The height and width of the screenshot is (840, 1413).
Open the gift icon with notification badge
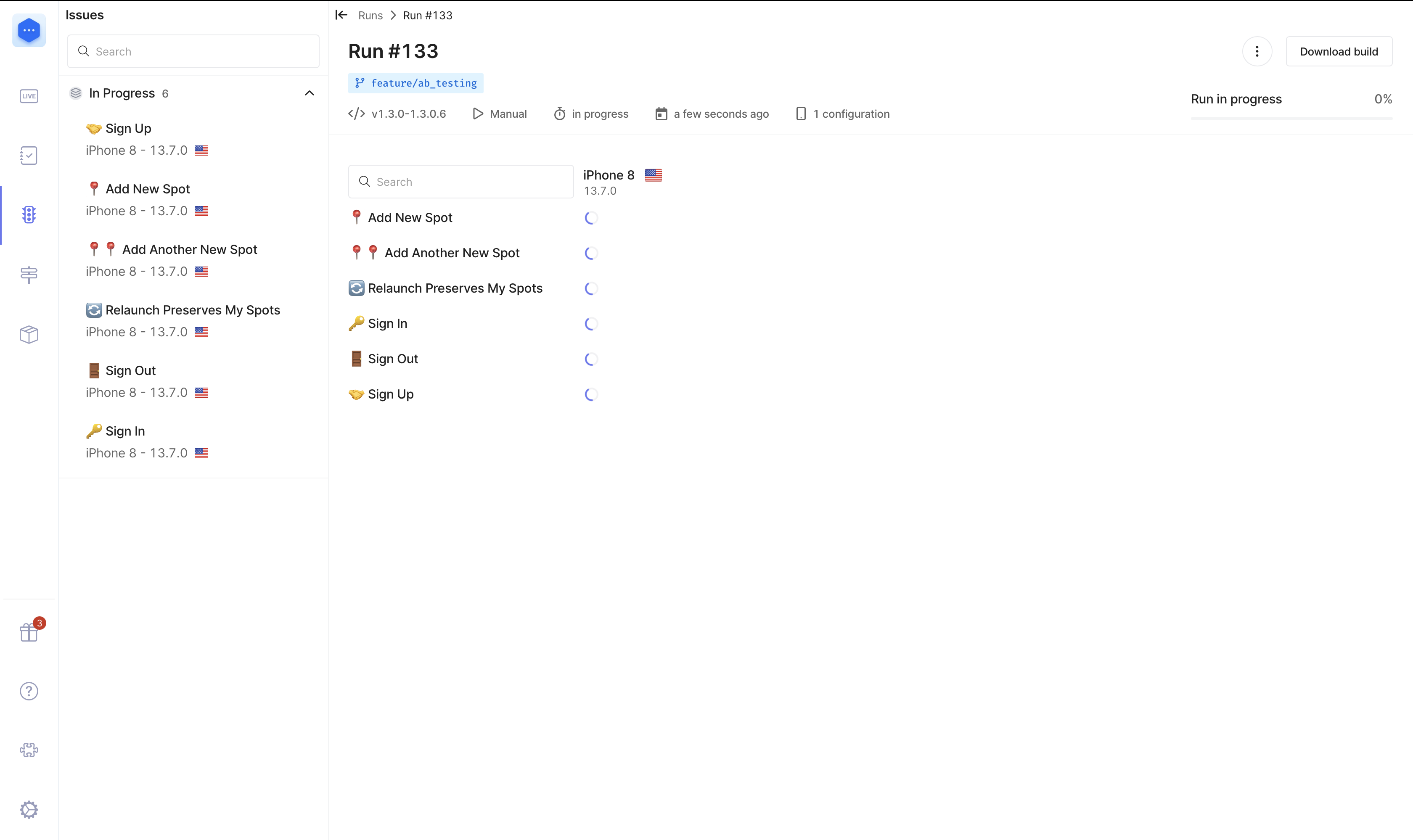(29, 632)
